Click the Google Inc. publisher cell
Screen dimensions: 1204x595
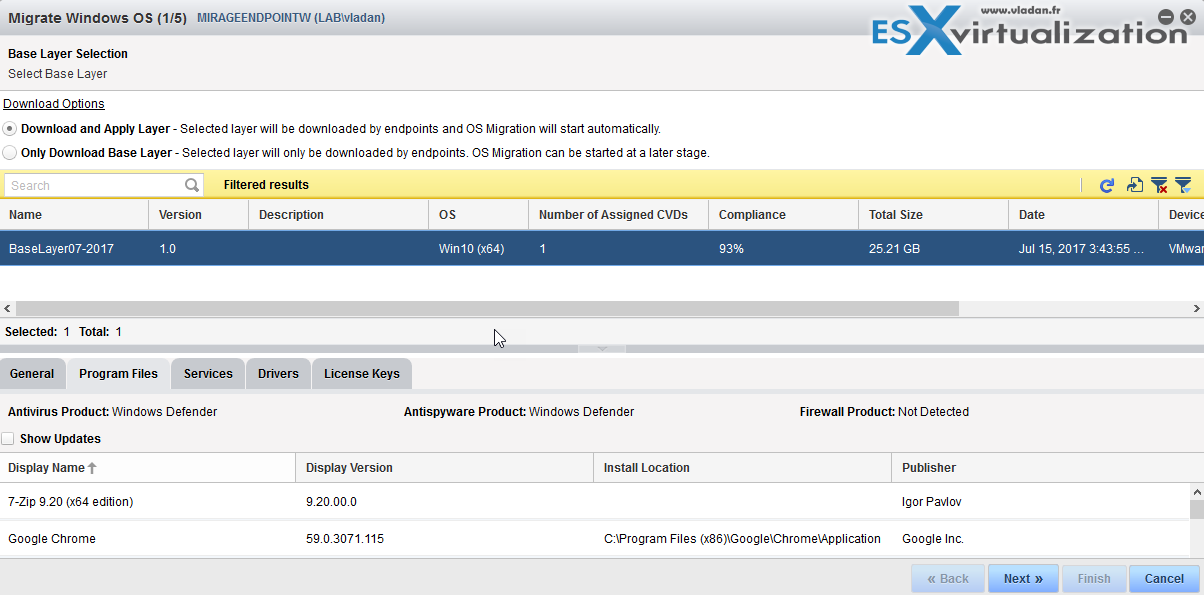point(933,539)
